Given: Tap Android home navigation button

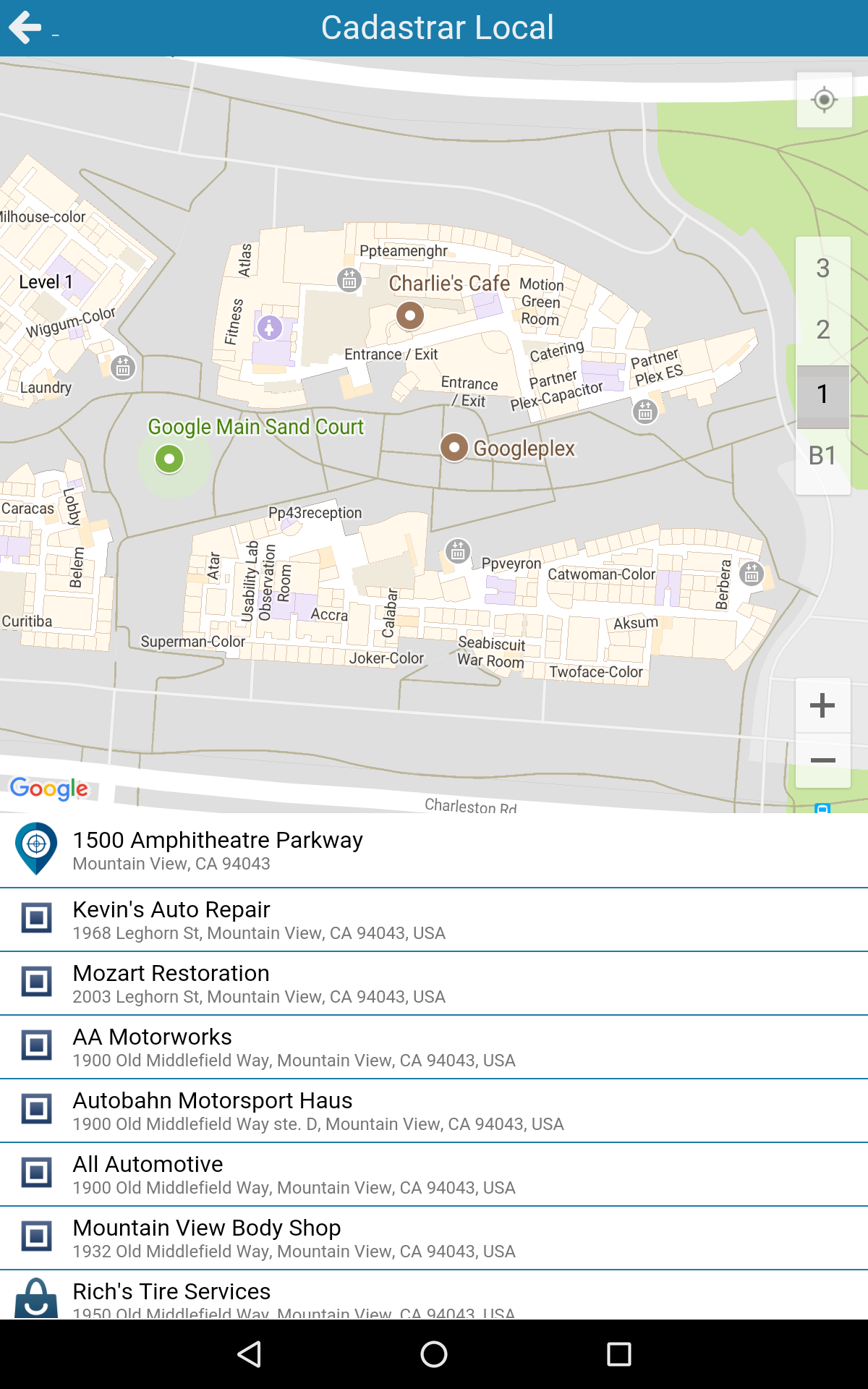Looking at the screenshot, I should coord(434,1354).
